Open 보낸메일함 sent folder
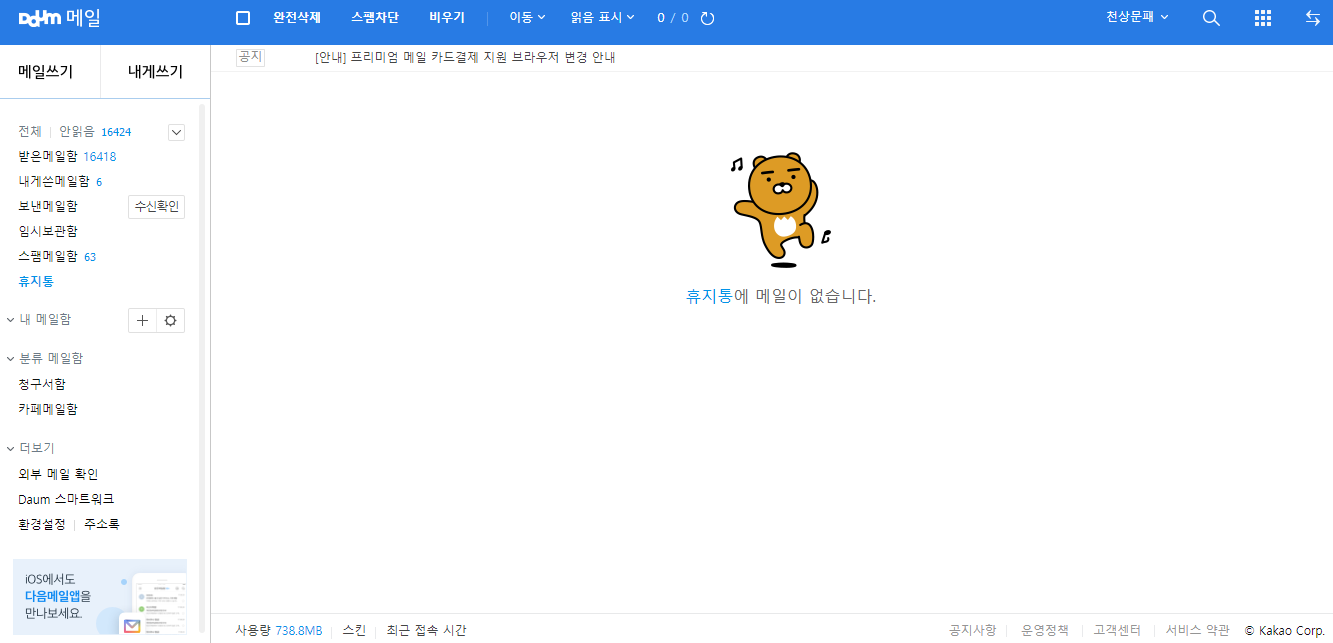This screenshot has width=1333, height=643. pos(48,206)
